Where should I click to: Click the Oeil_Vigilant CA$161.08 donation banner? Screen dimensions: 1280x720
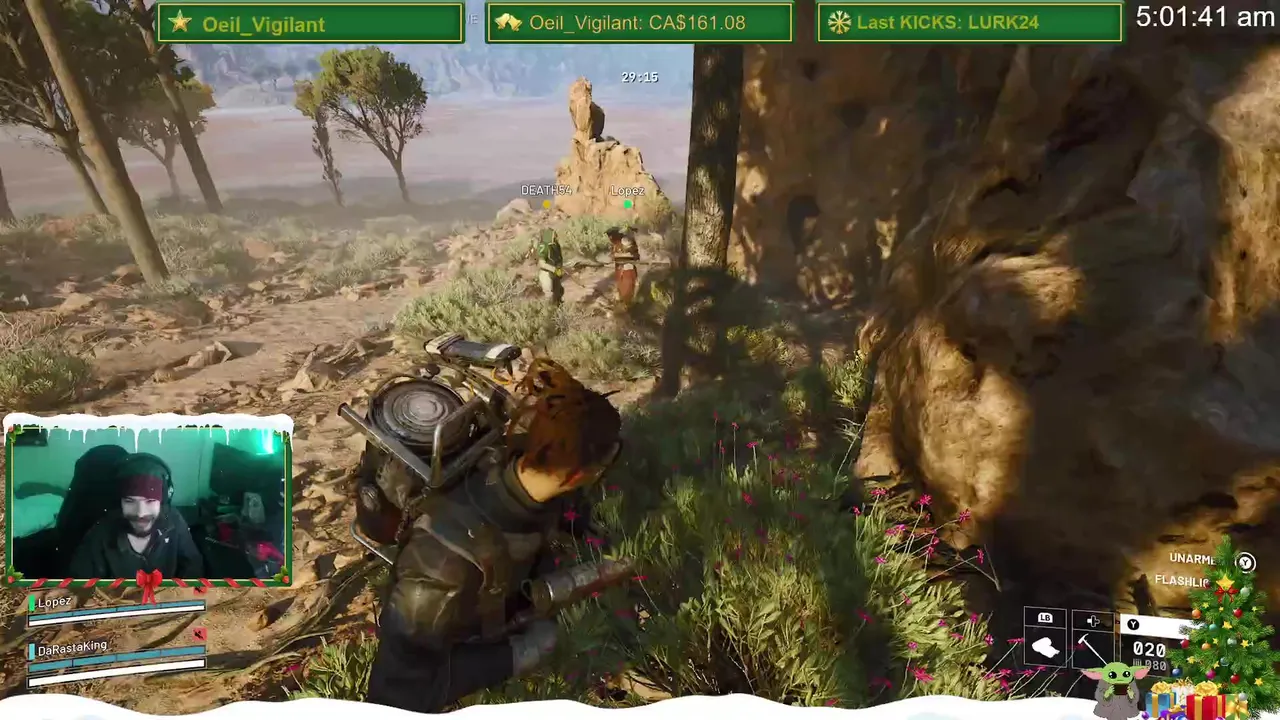click(x=639, y=23)
